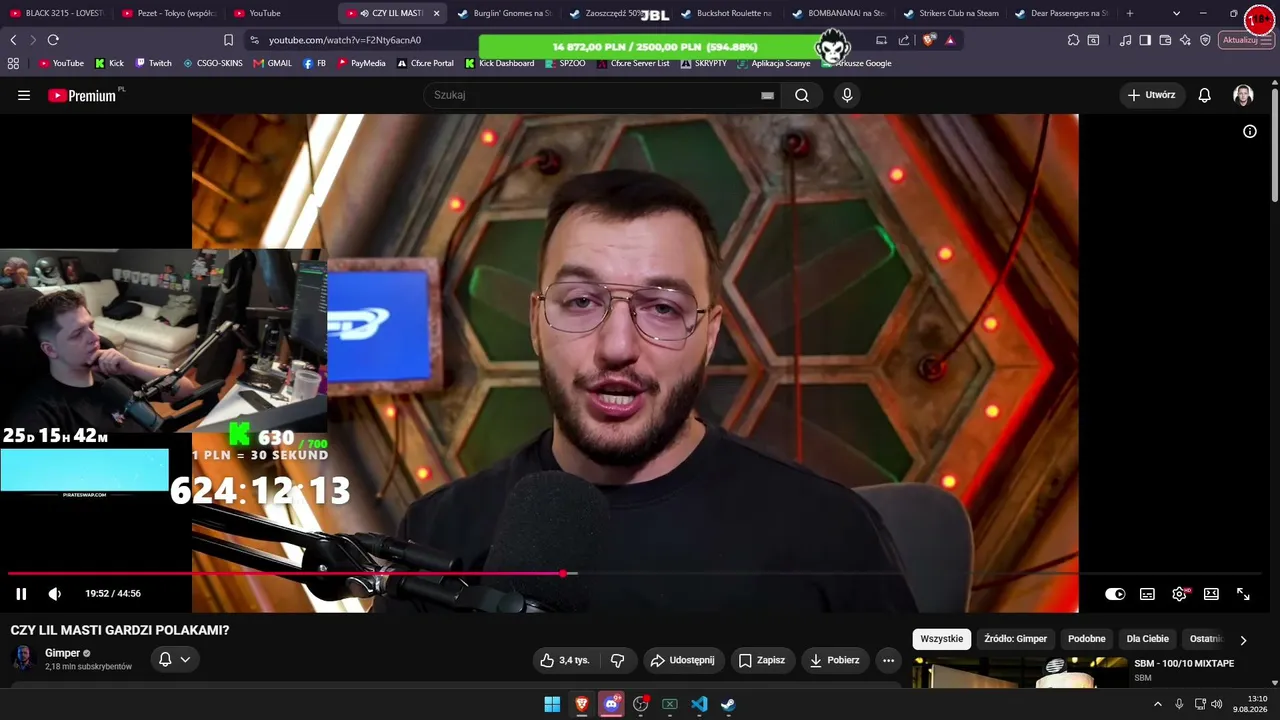Open Gimper channel avatar
The image size is (1280, 720).
point(23,658)
